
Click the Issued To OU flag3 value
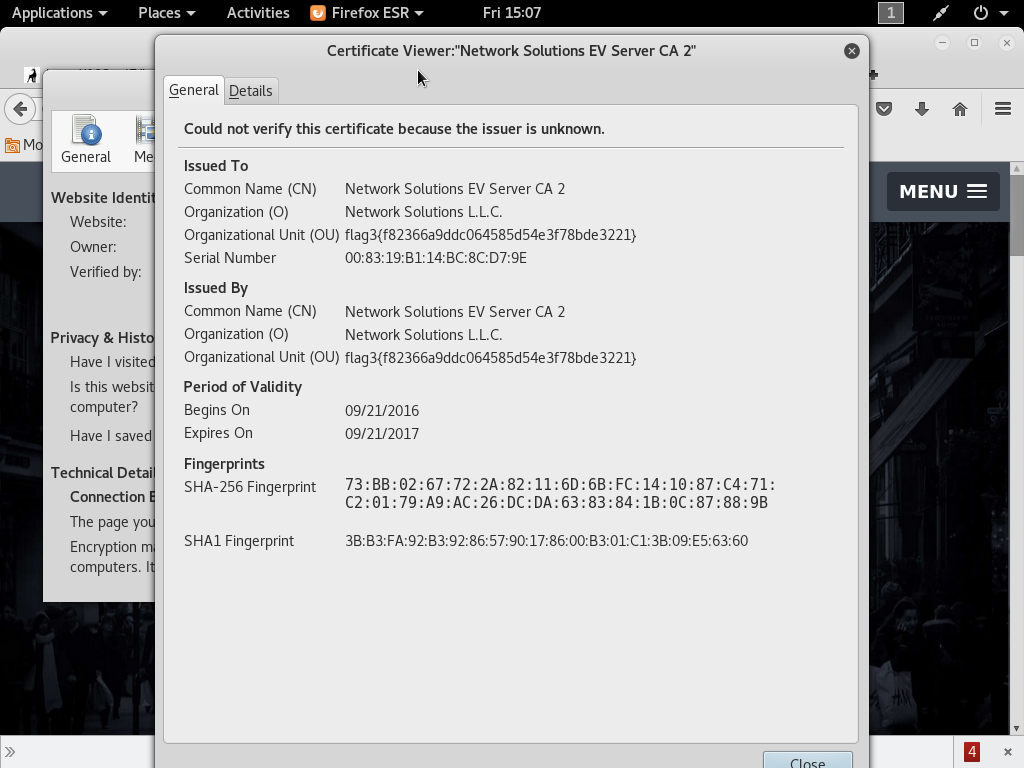490,235
